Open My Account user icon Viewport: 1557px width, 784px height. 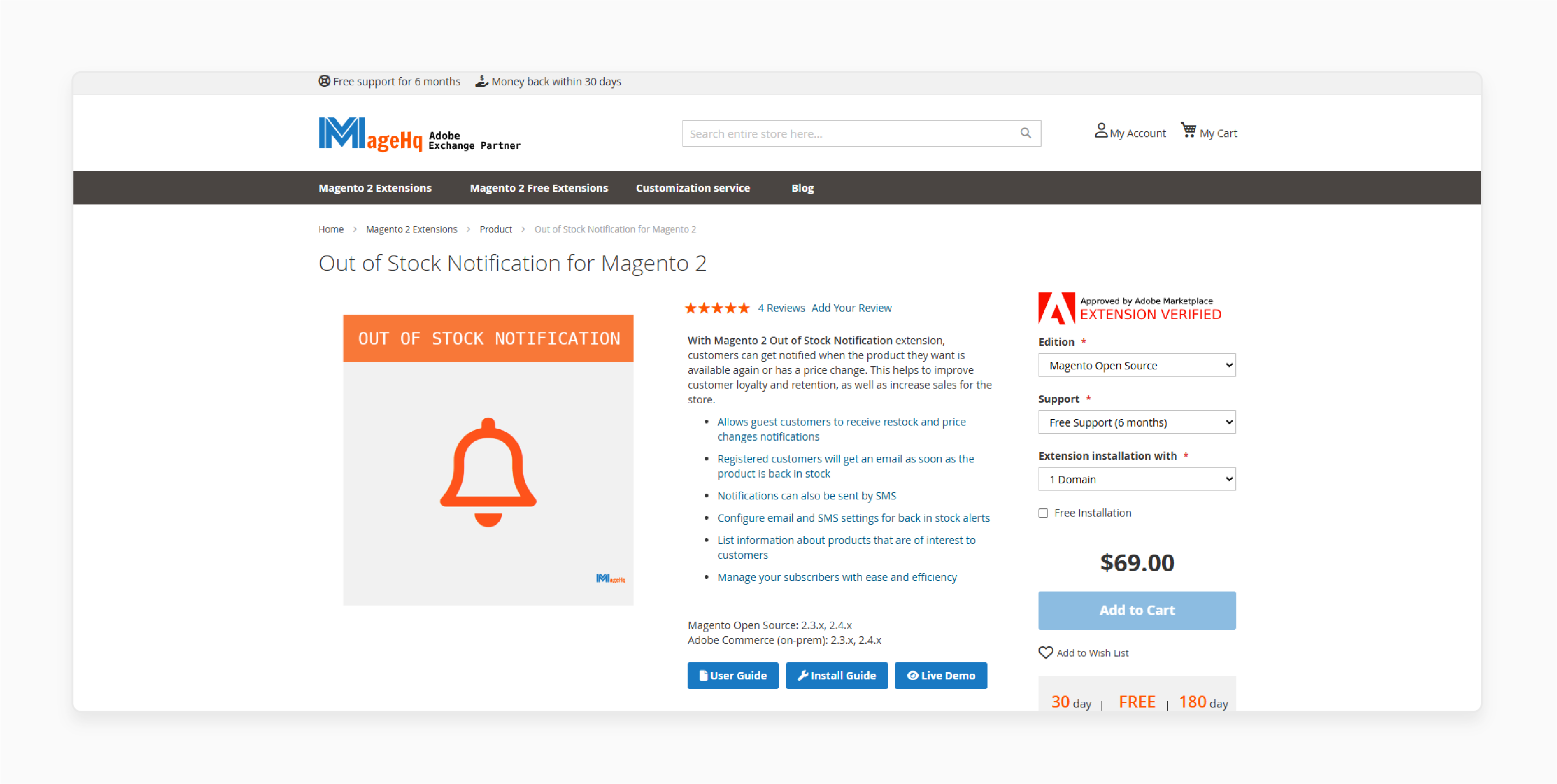[x=1100, y=131]
